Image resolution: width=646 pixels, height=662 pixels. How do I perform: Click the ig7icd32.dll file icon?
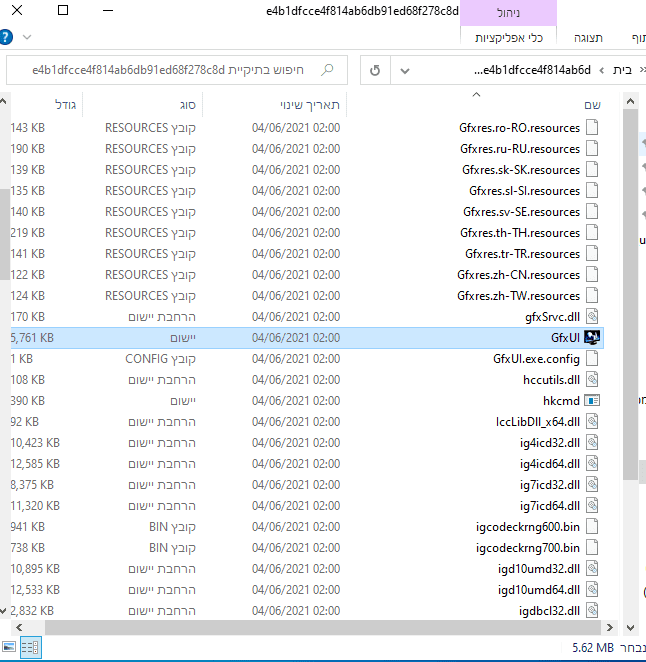click(592, 485)
